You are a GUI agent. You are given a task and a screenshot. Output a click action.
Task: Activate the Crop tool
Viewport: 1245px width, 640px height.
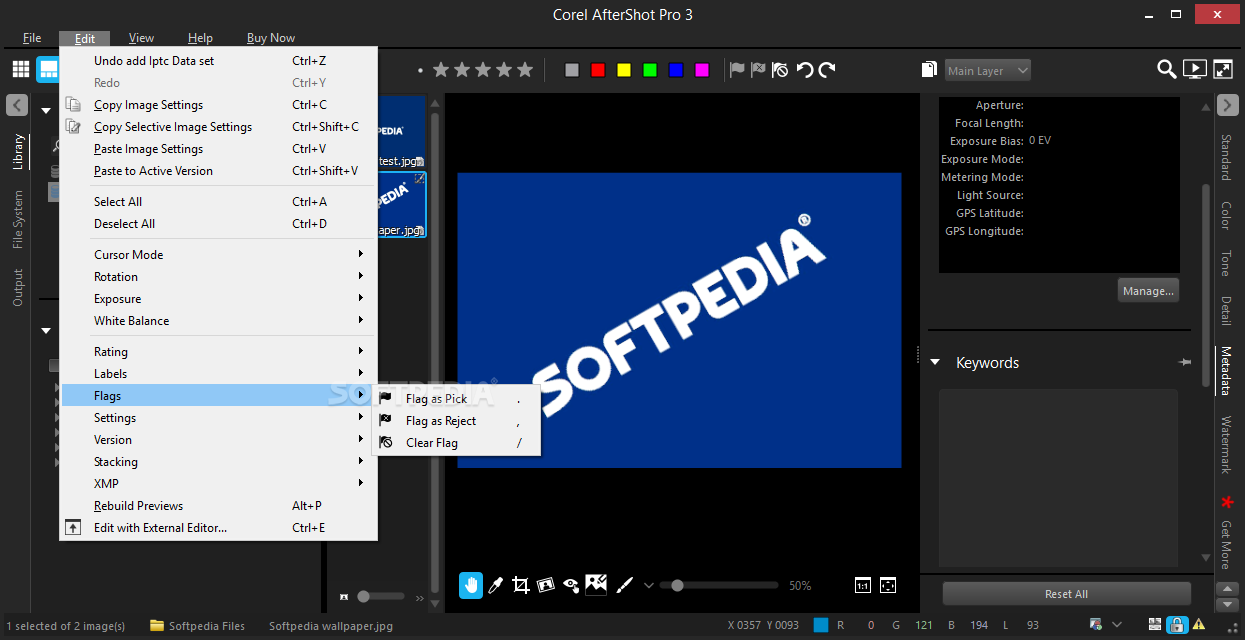tap(520, 585)
